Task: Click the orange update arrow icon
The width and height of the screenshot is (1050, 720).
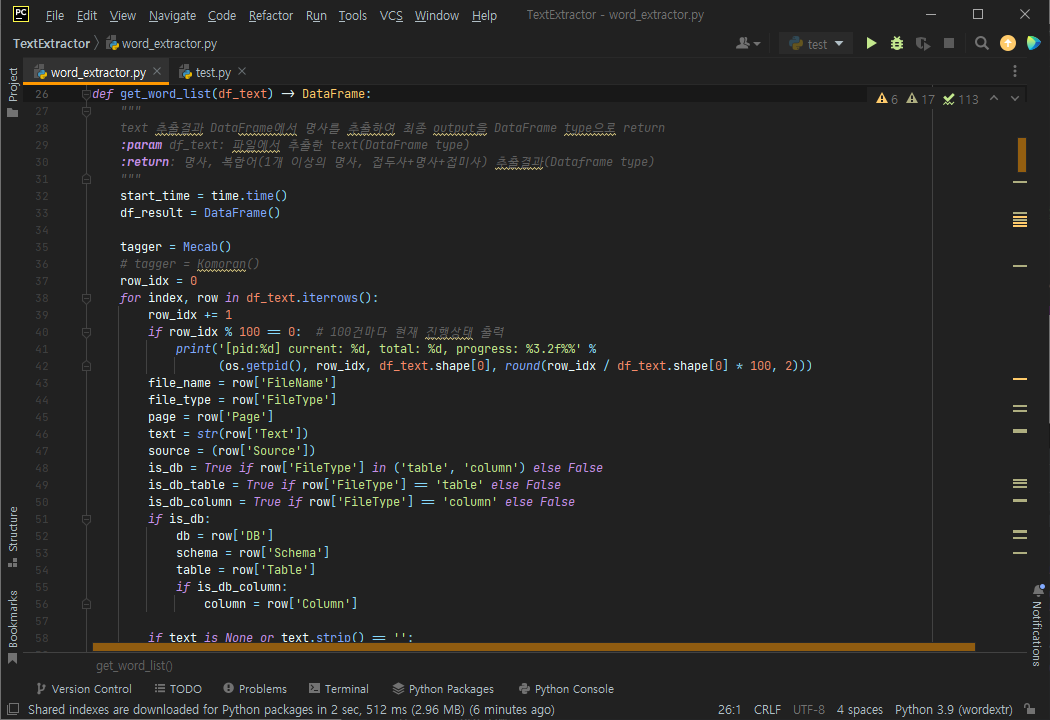Action: [1008, 44]
